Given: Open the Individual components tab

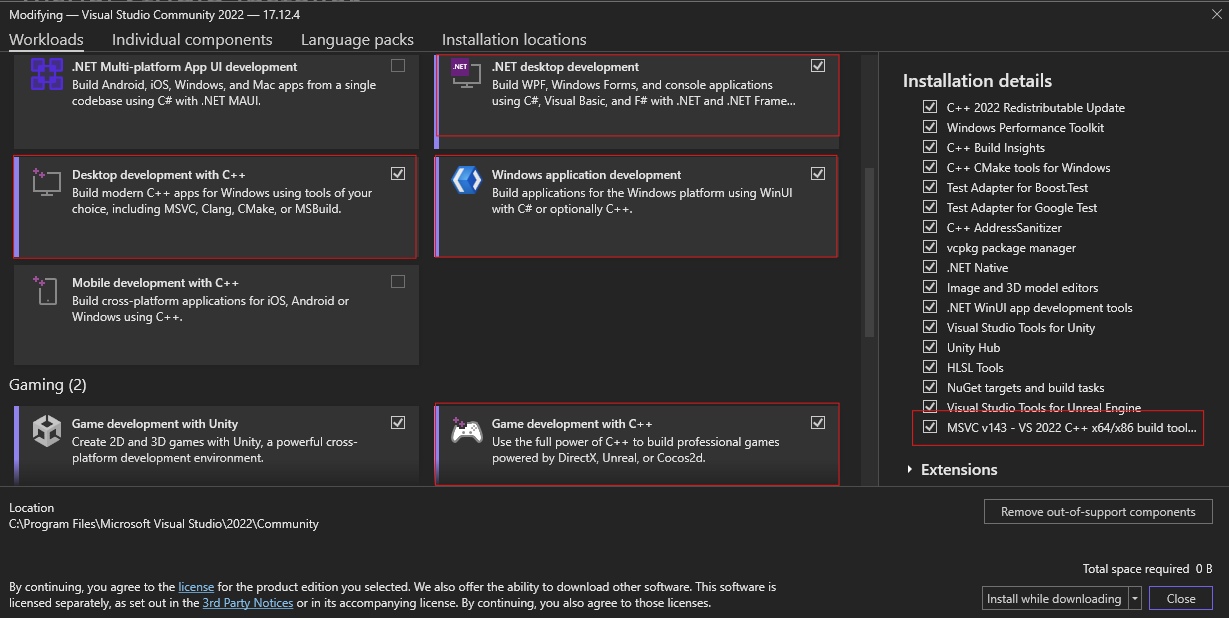Looking at the screenshot, I should 192,40.
